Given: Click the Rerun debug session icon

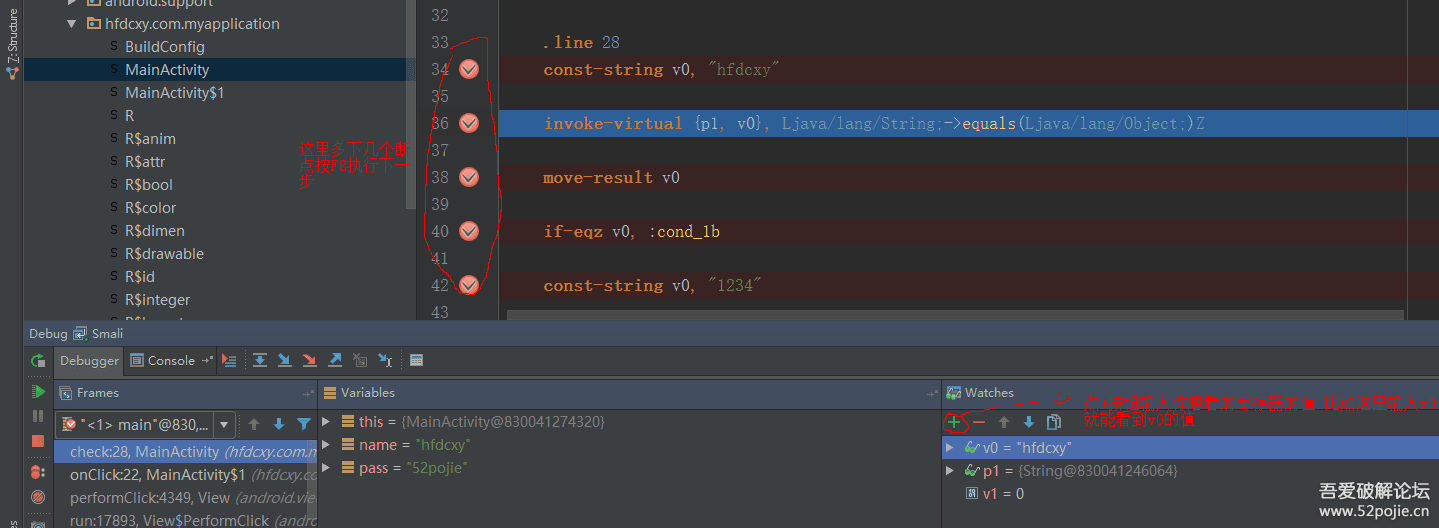Looking at the screenshot, I should 38,361.
